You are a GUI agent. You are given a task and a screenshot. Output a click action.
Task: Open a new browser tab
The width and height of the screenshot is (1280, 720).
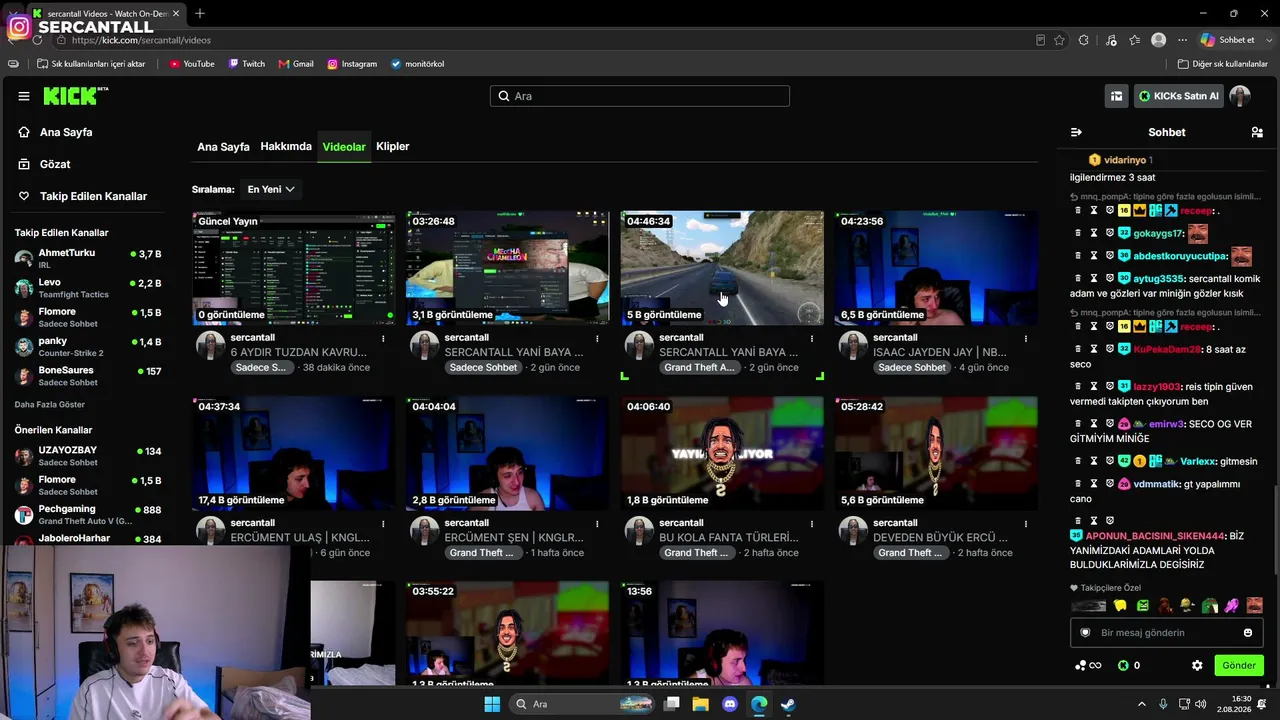(200, 13)
